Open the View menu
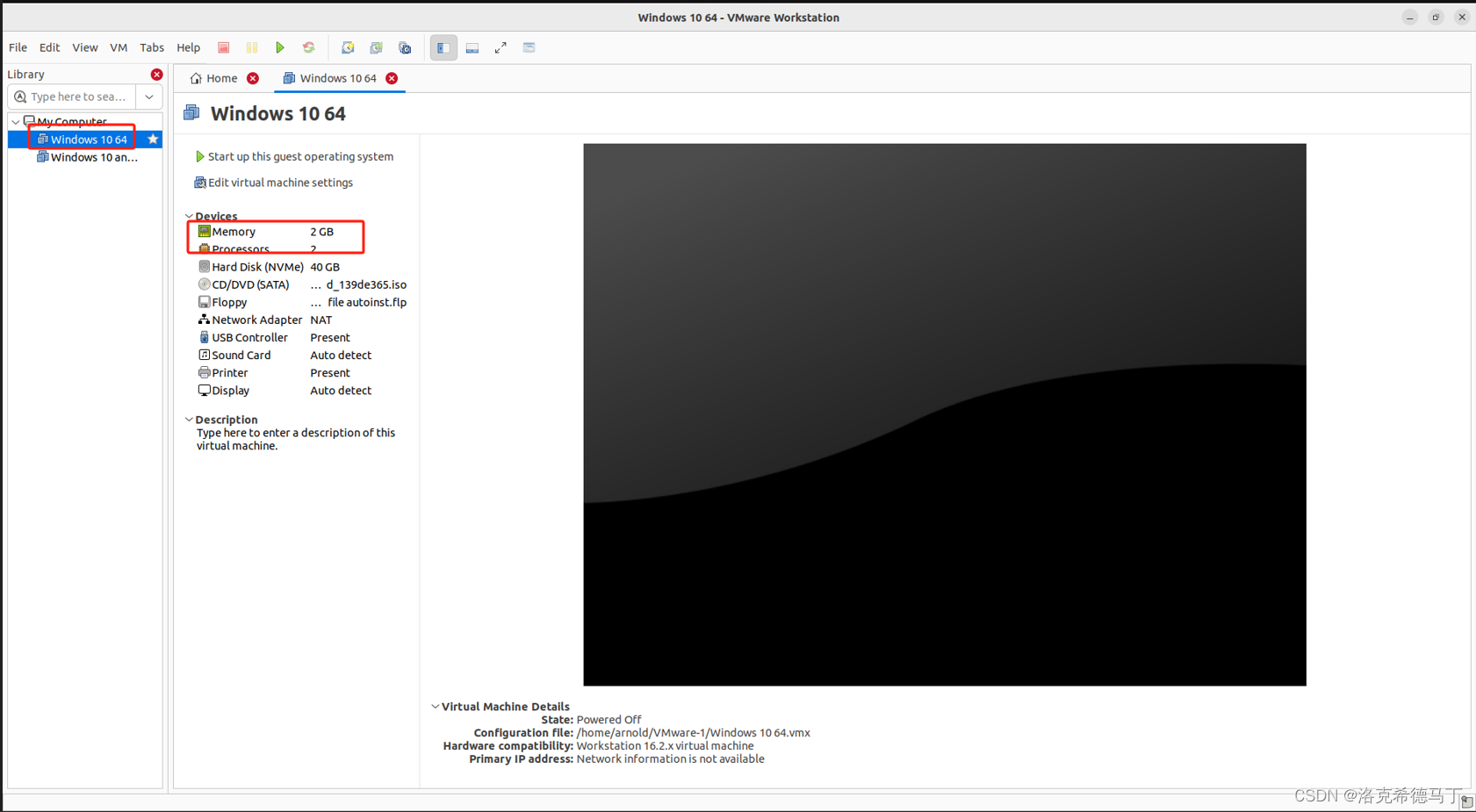 click(x=84, y=47)
